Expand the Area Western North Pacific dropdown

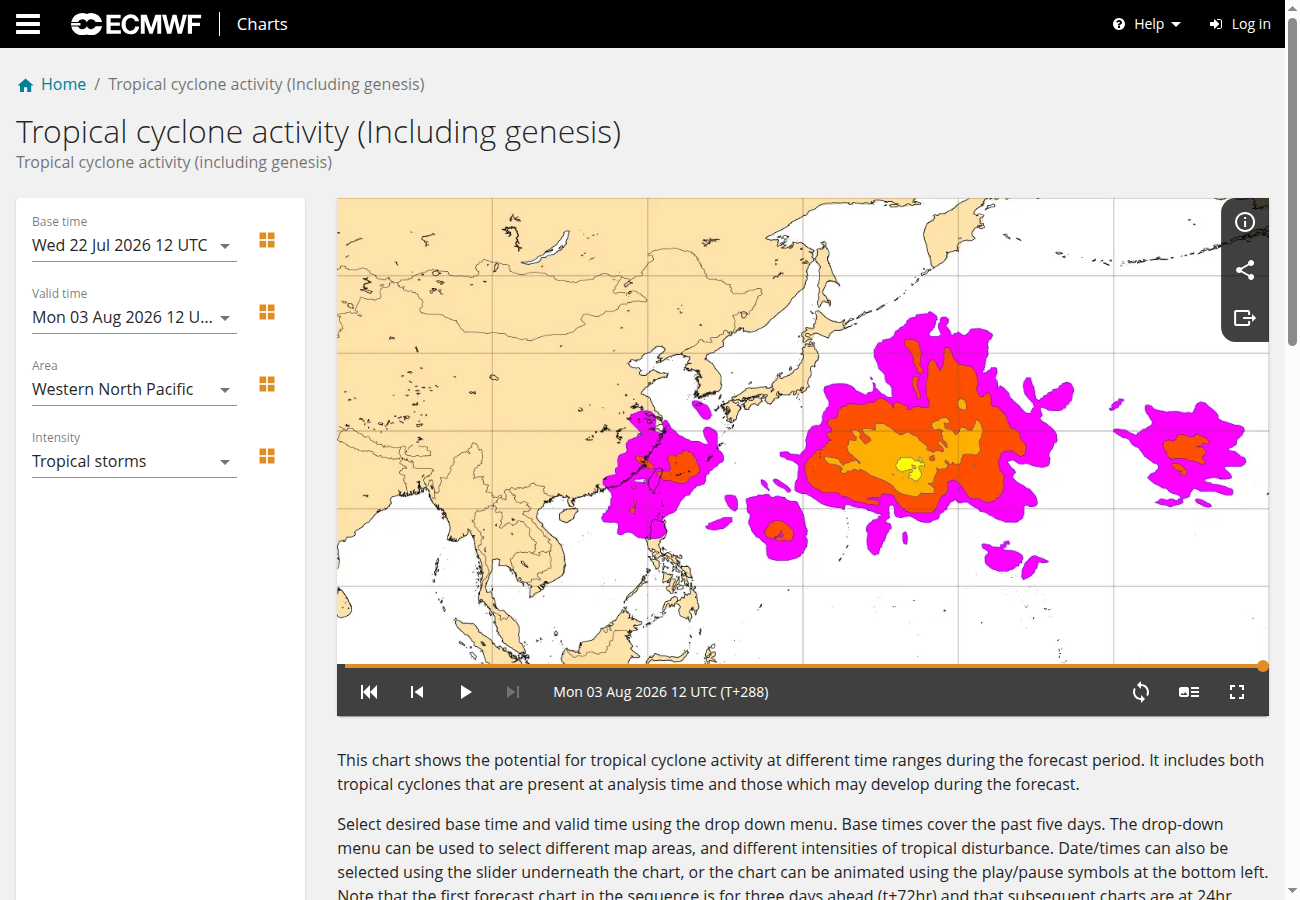pyautogui.click(x=134, y=389)
